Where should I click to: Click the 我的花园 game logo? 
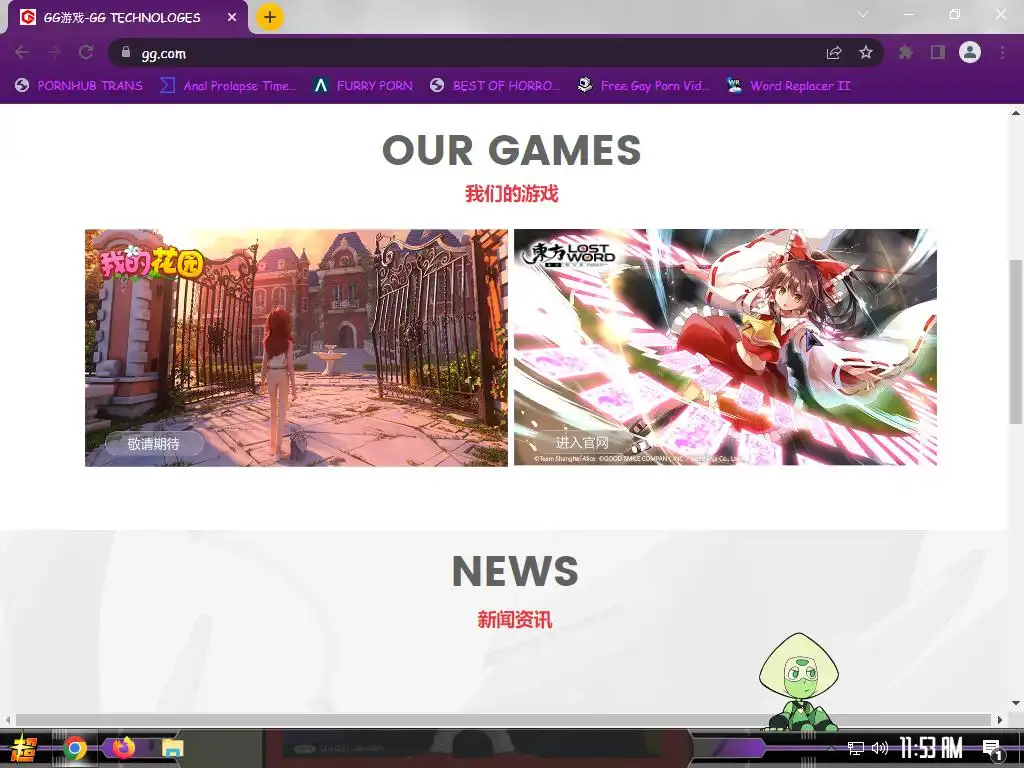(151, 263)
